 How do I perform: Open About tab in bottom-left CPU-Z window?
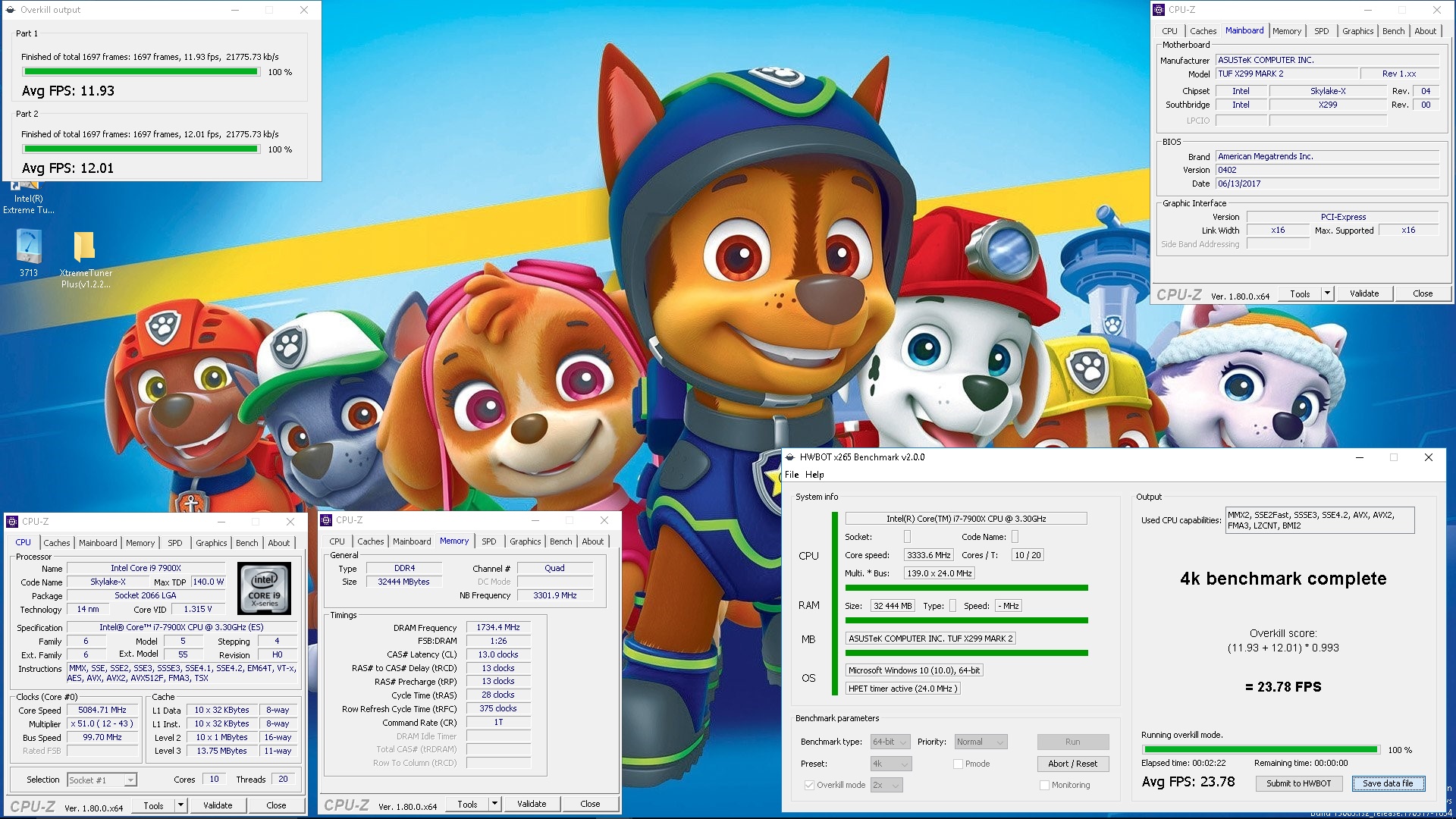pyautogui.click(x=279, y=543)
